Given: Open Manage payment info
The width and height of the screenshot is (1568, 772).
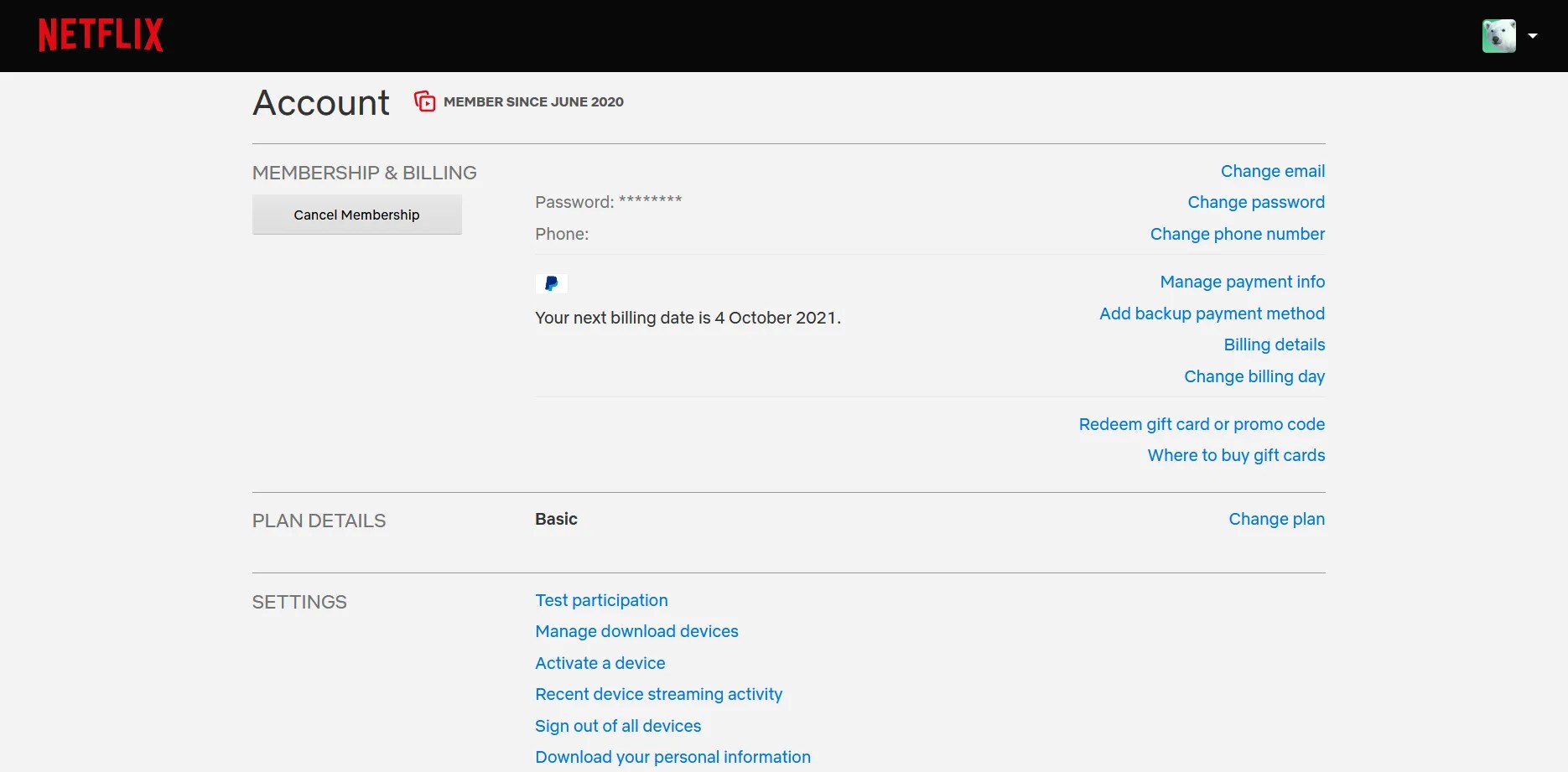Looking at the screenshot, I should (x=1242, y=282).
